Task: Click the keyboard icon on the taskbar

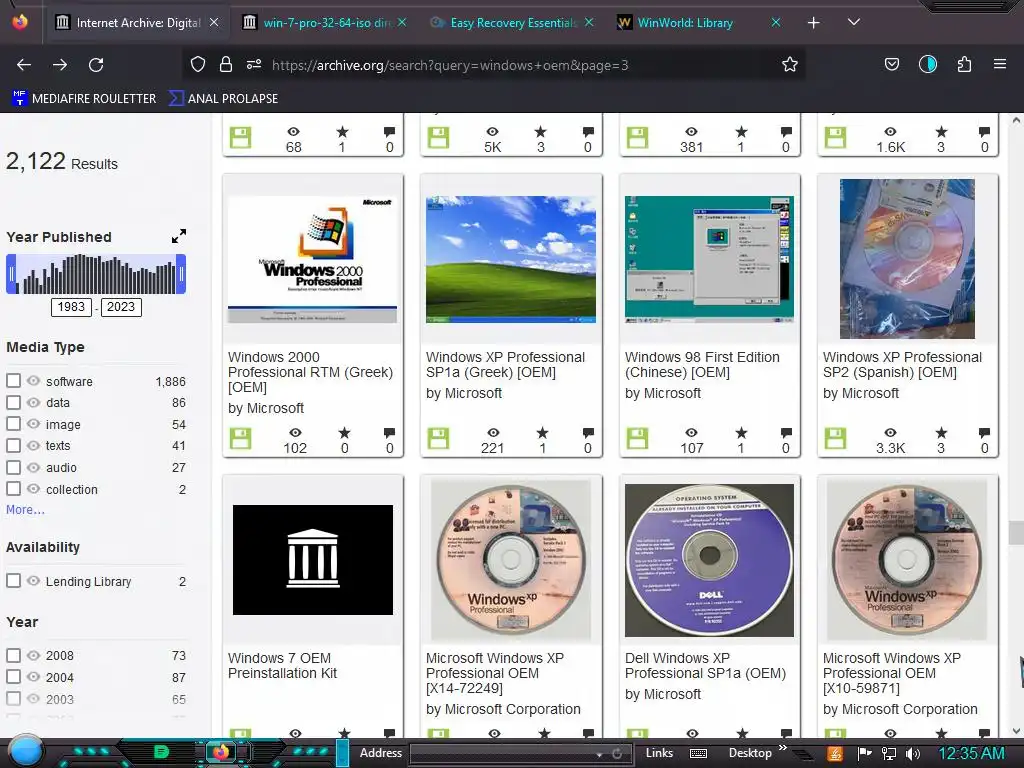Action: (698, 753)
